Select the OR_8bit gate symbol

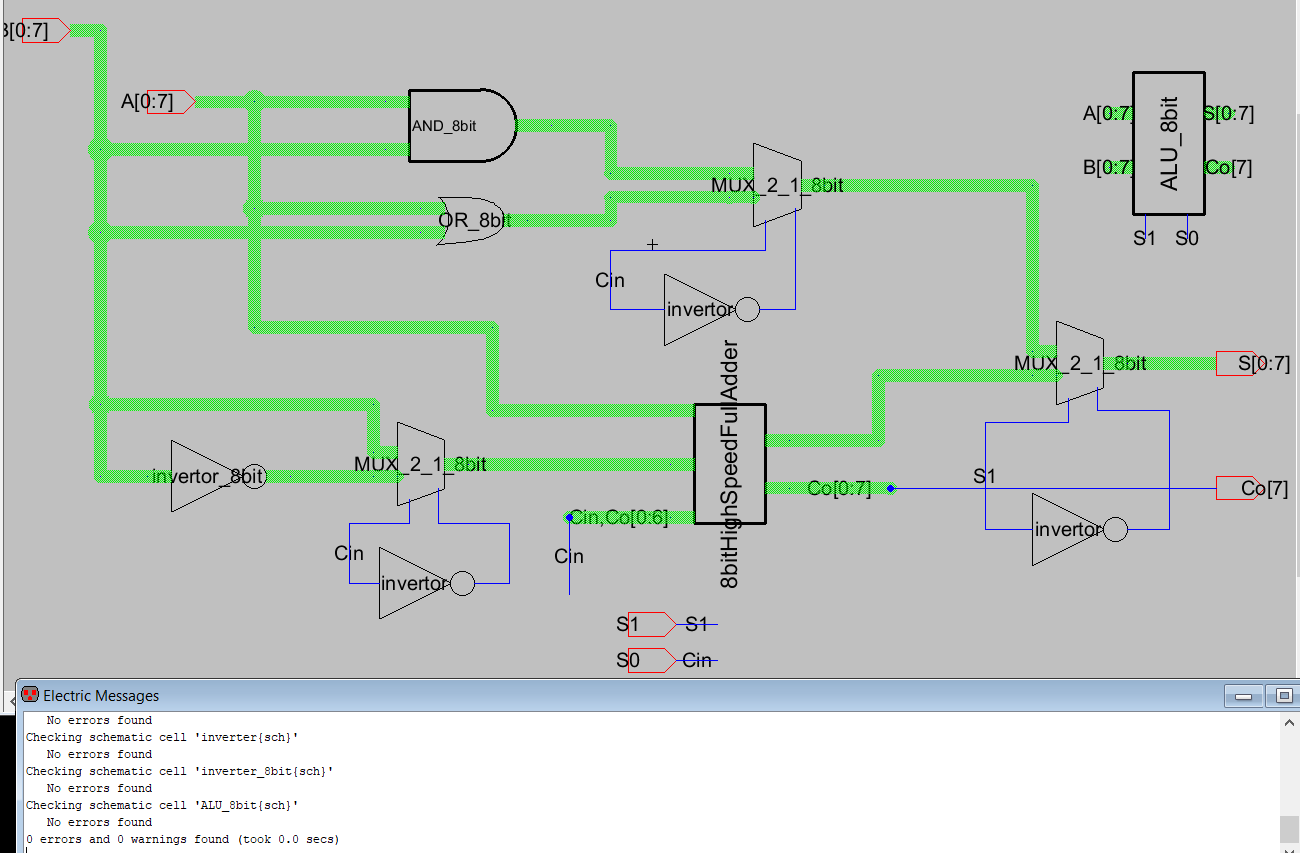click(x=473, y=220)
